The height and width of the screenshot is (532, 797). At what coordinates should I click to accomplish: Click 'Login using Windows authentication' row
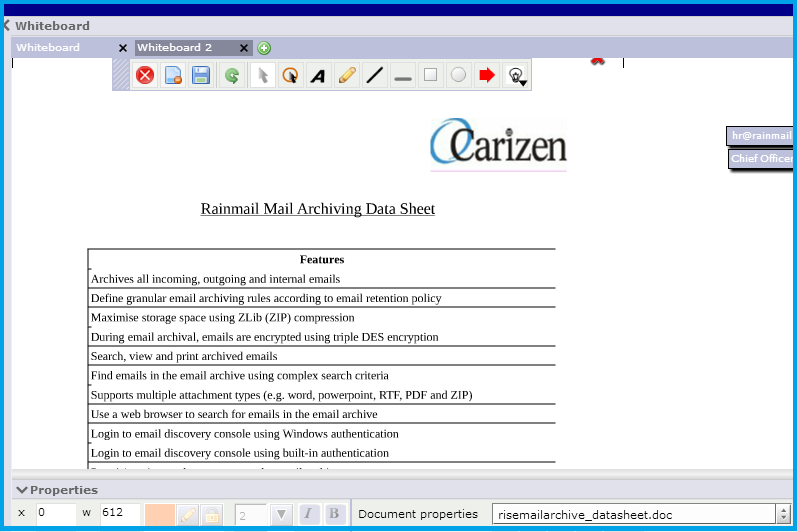pos(322,433)
